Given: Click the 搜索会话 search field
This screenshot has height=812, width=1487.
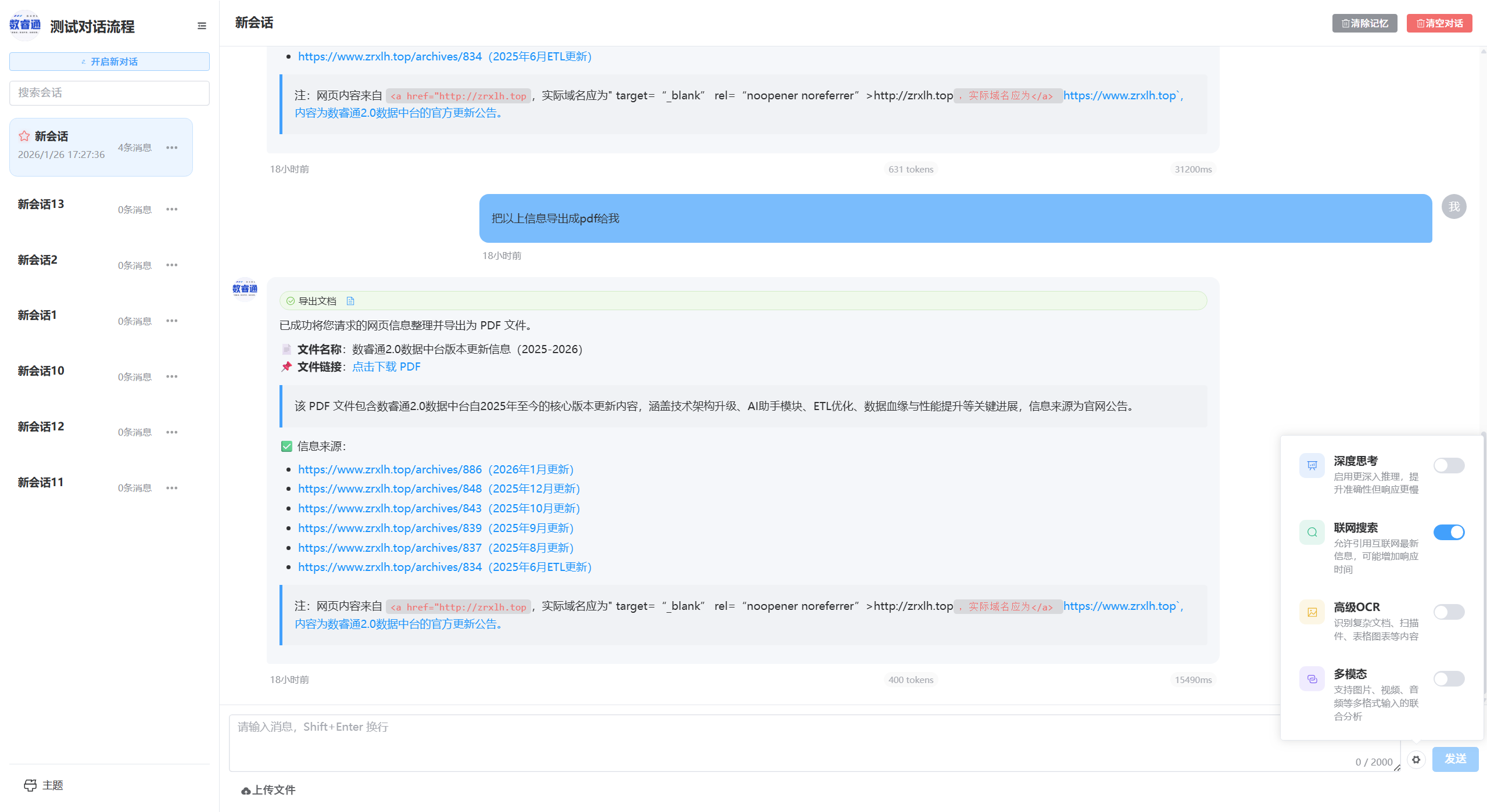Looking at the screenshot, I should pyautogui.click(x=109, y=93).
